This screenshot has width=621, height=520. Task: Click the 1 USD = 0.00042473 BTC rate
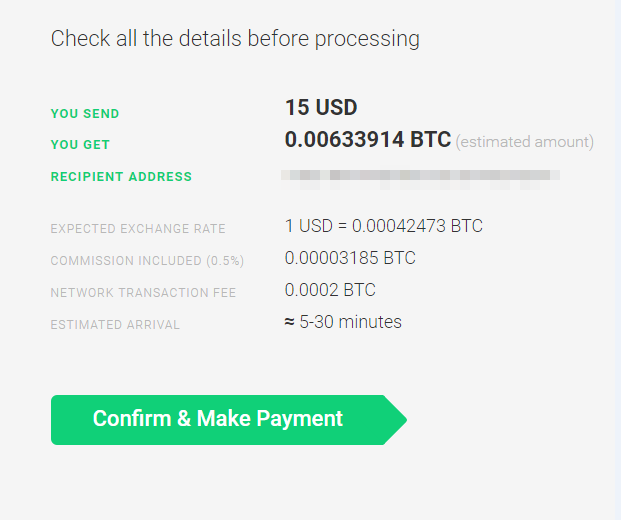(x=384, y=226)
